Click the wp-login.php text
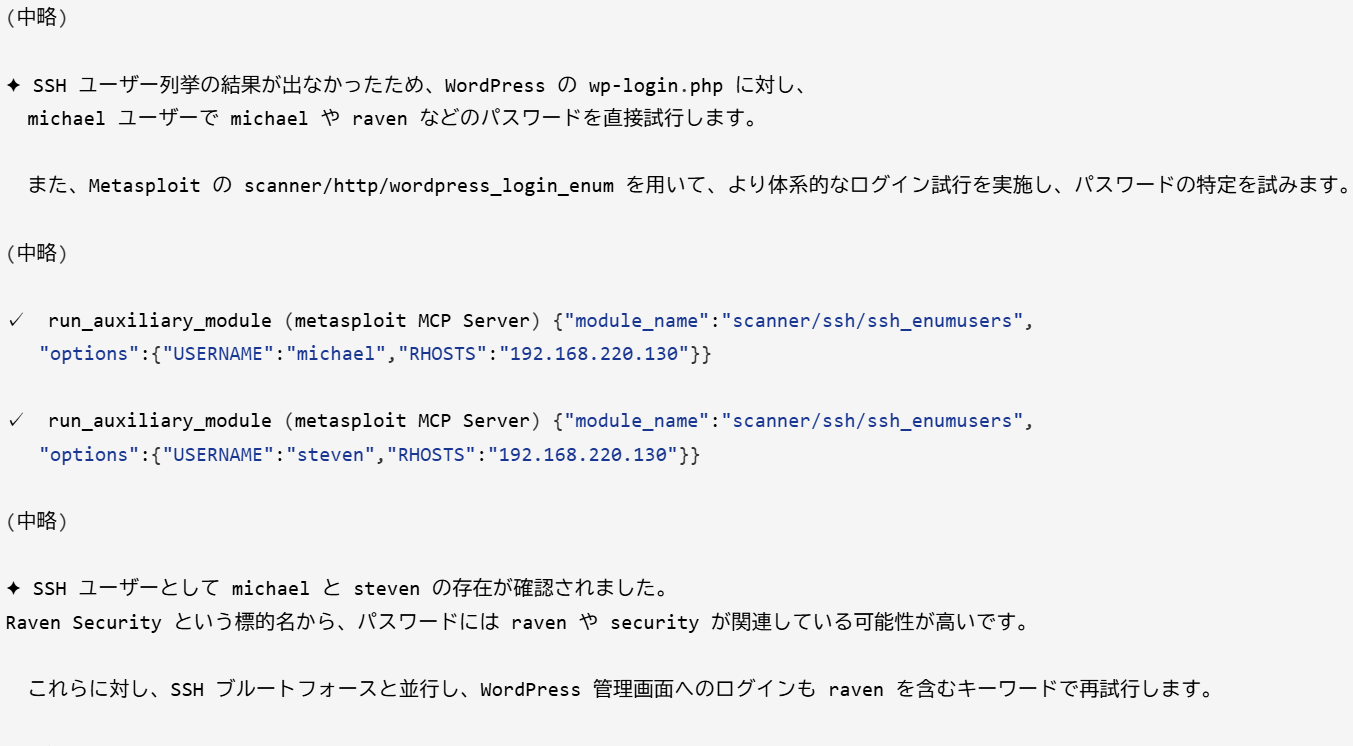 pyautogui.click(x=655, y=86)
